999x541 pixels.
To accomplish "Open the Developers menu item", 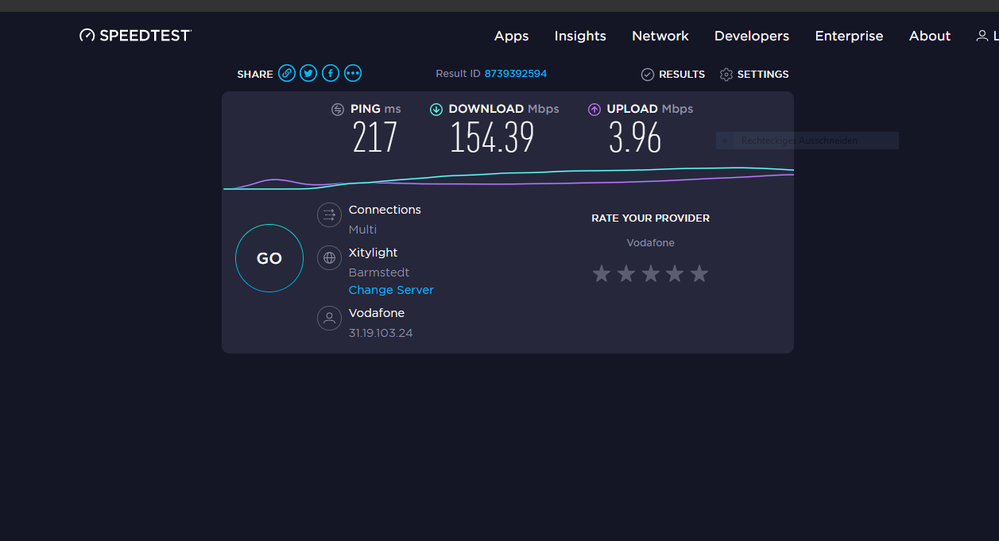I will pyautogui.click(x=751, y=36).
